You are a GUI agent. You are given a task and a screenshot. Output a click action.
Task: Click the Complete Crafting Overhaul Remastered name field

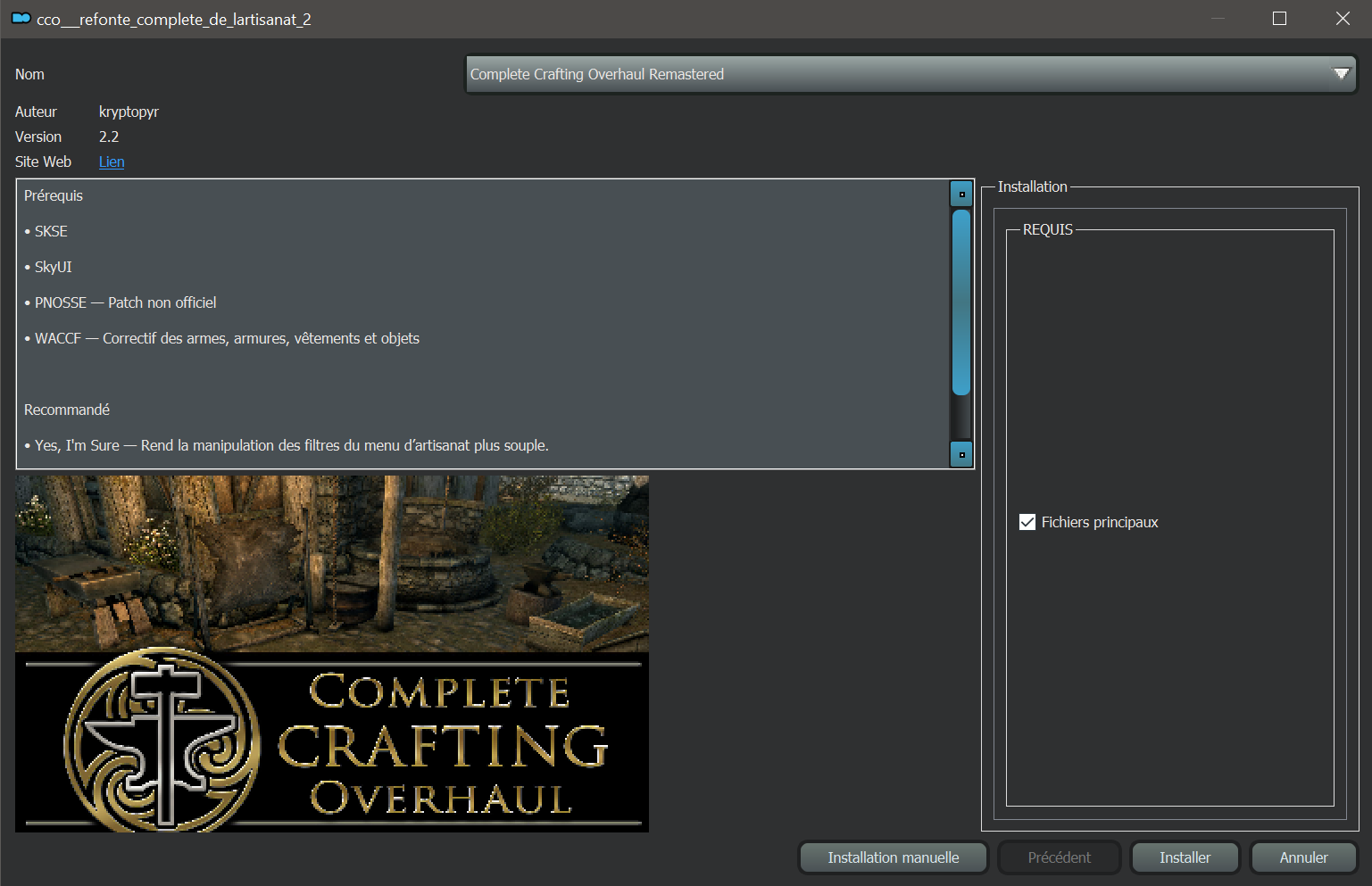[911, 74]
